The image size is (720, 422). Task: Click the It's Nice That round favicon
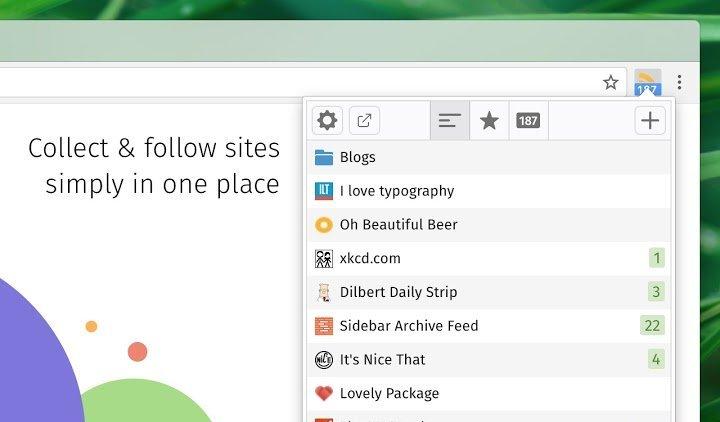coord(324,360)
